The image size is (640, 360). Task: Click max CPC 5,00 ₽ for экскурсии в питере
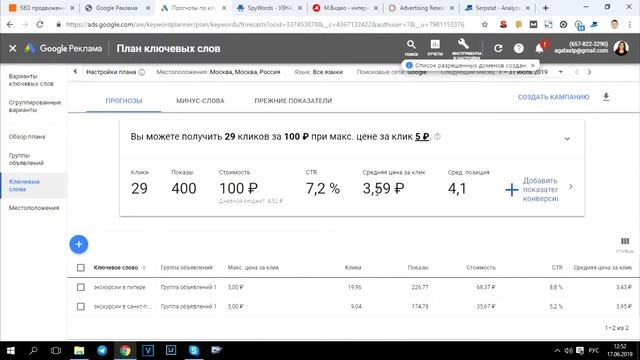pyautogui.click(x=236, y=287)
